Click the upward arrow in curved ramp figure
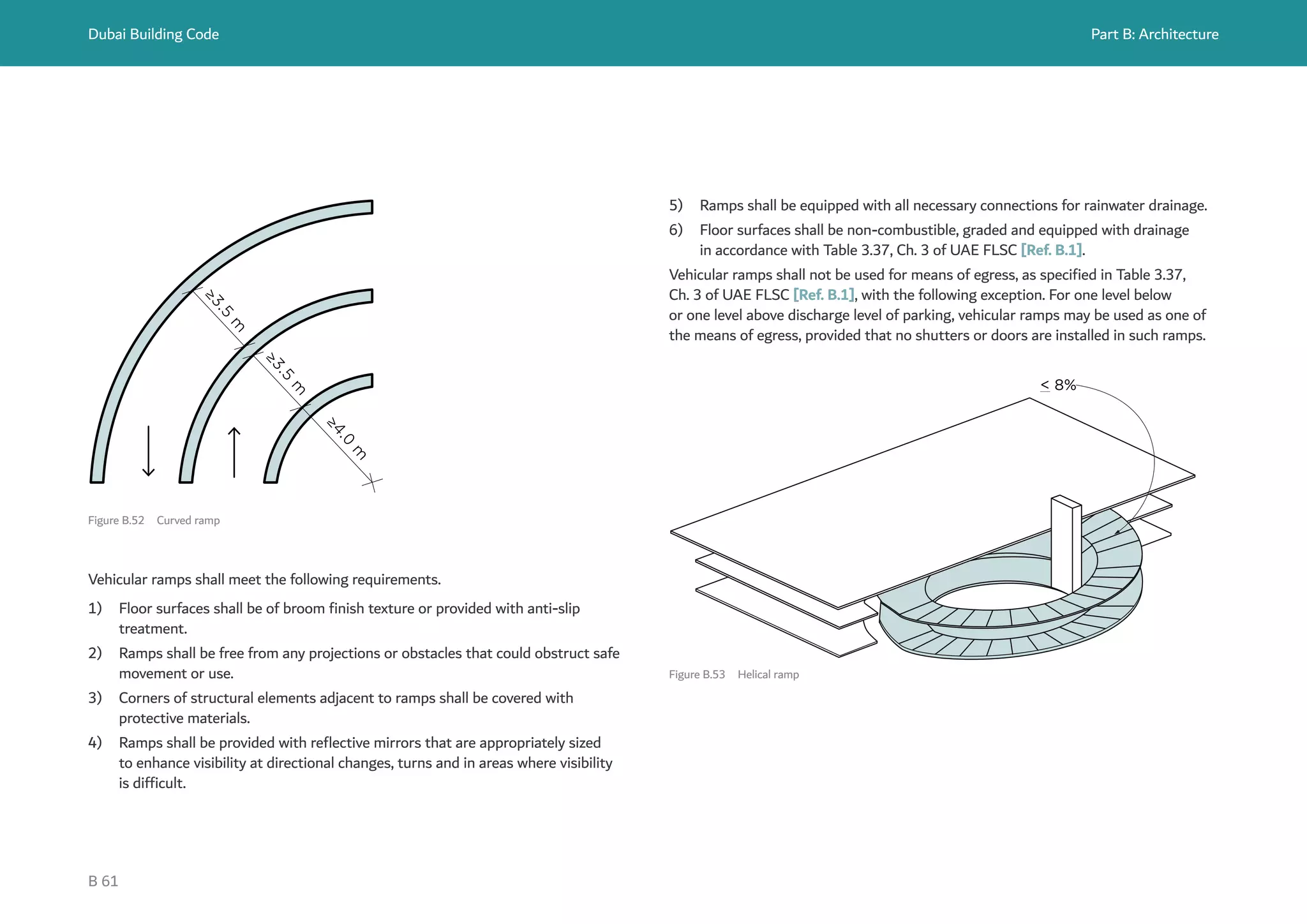The width and height of the screenshot is (1307, 924). (234, 452)
